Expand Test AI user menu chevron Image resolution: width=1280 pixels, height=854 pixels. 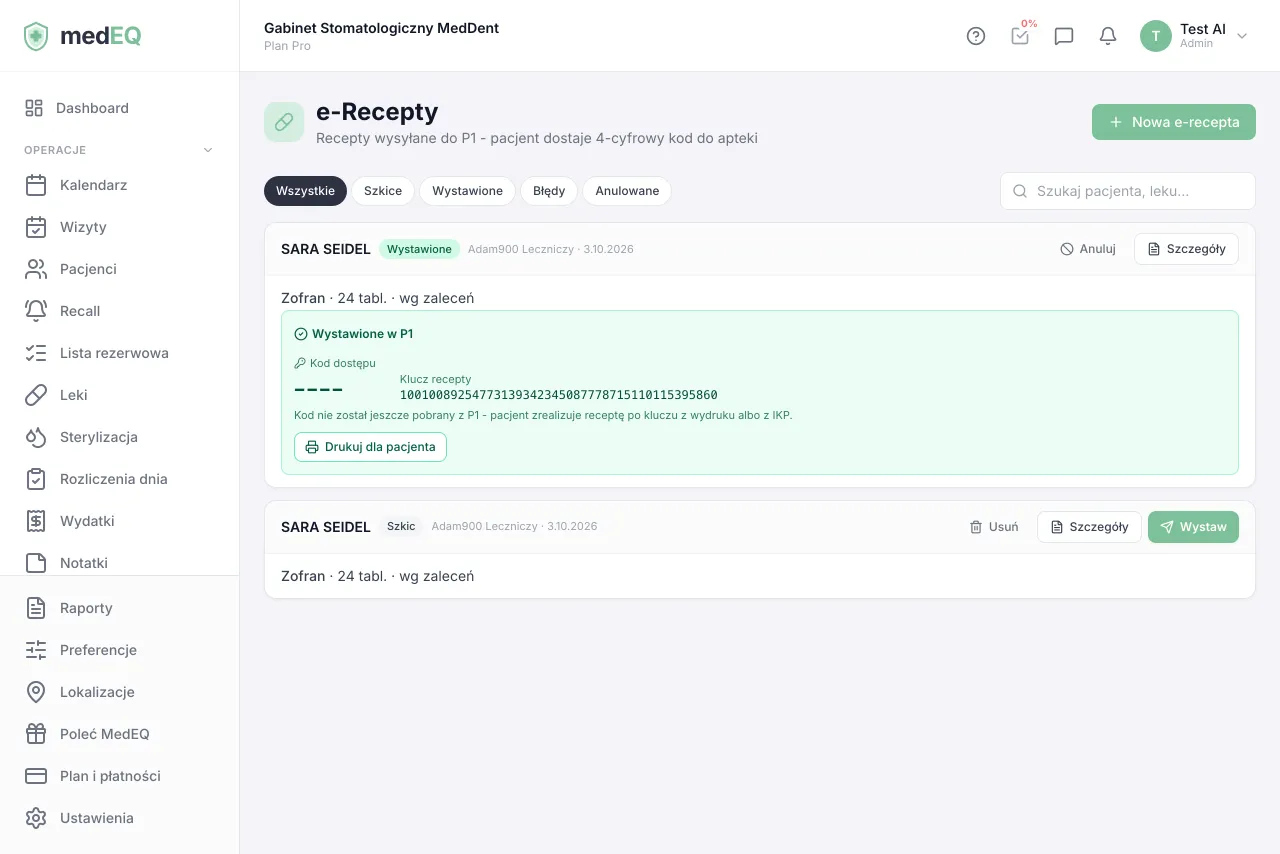pos(1242,36)
